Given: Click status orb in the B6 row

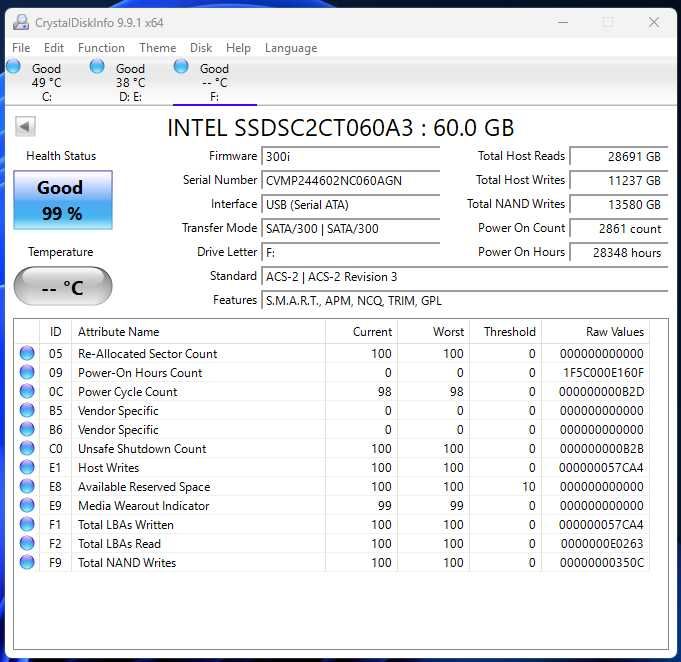Looking at the screenshot, I should tap(27, 429).
